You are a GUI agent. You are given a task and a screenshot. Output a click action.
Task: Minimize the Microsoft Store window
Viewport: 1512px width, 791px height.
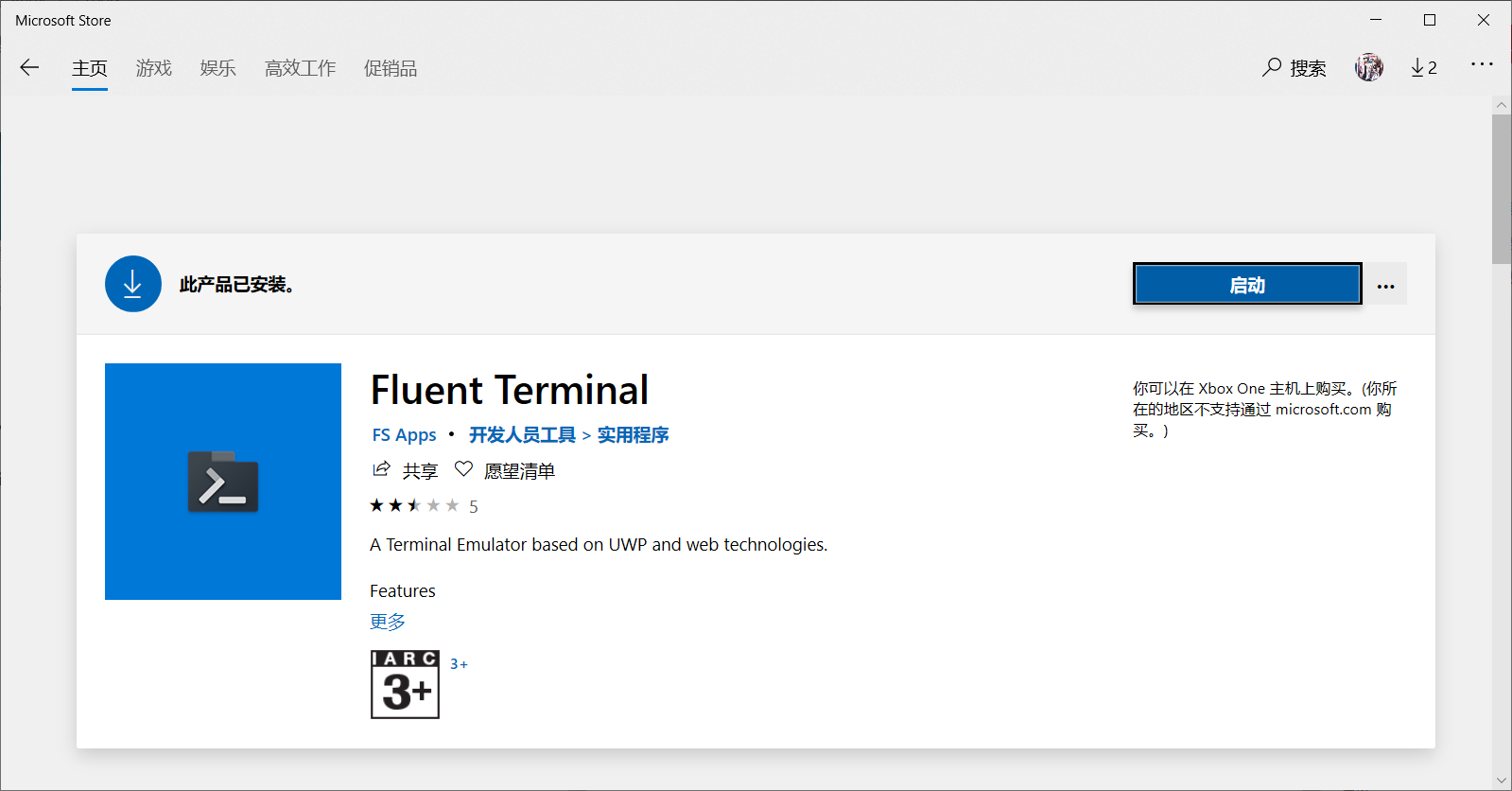tap(1376, 20)
